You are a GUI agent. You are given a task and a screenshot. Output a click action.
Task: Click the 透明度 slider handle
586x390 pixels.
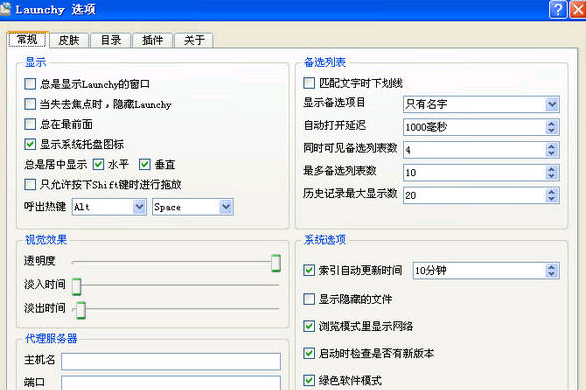pos(276,263)
